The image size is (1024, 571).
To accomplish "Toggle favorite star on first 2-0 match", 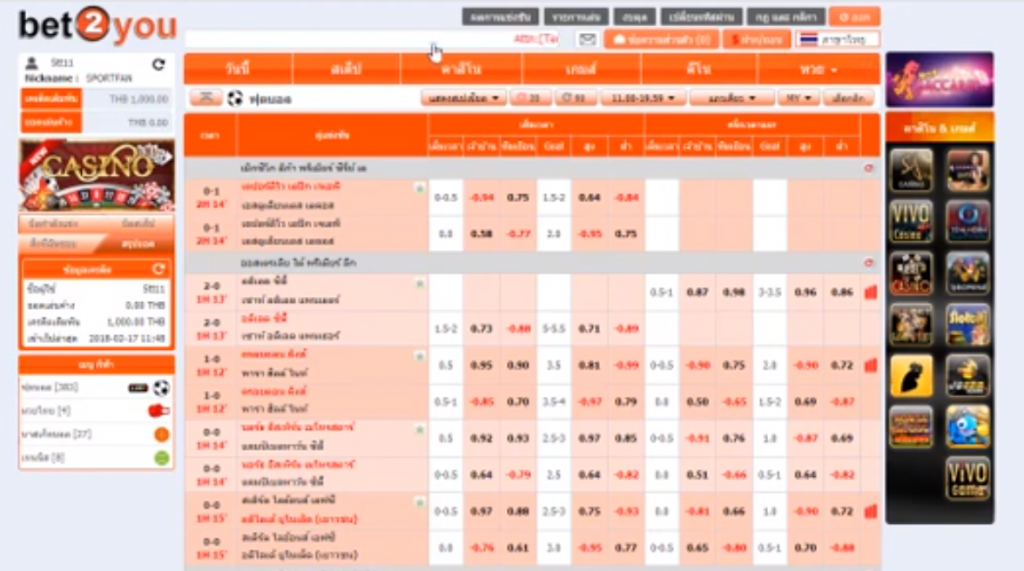I will pos(419,284).
